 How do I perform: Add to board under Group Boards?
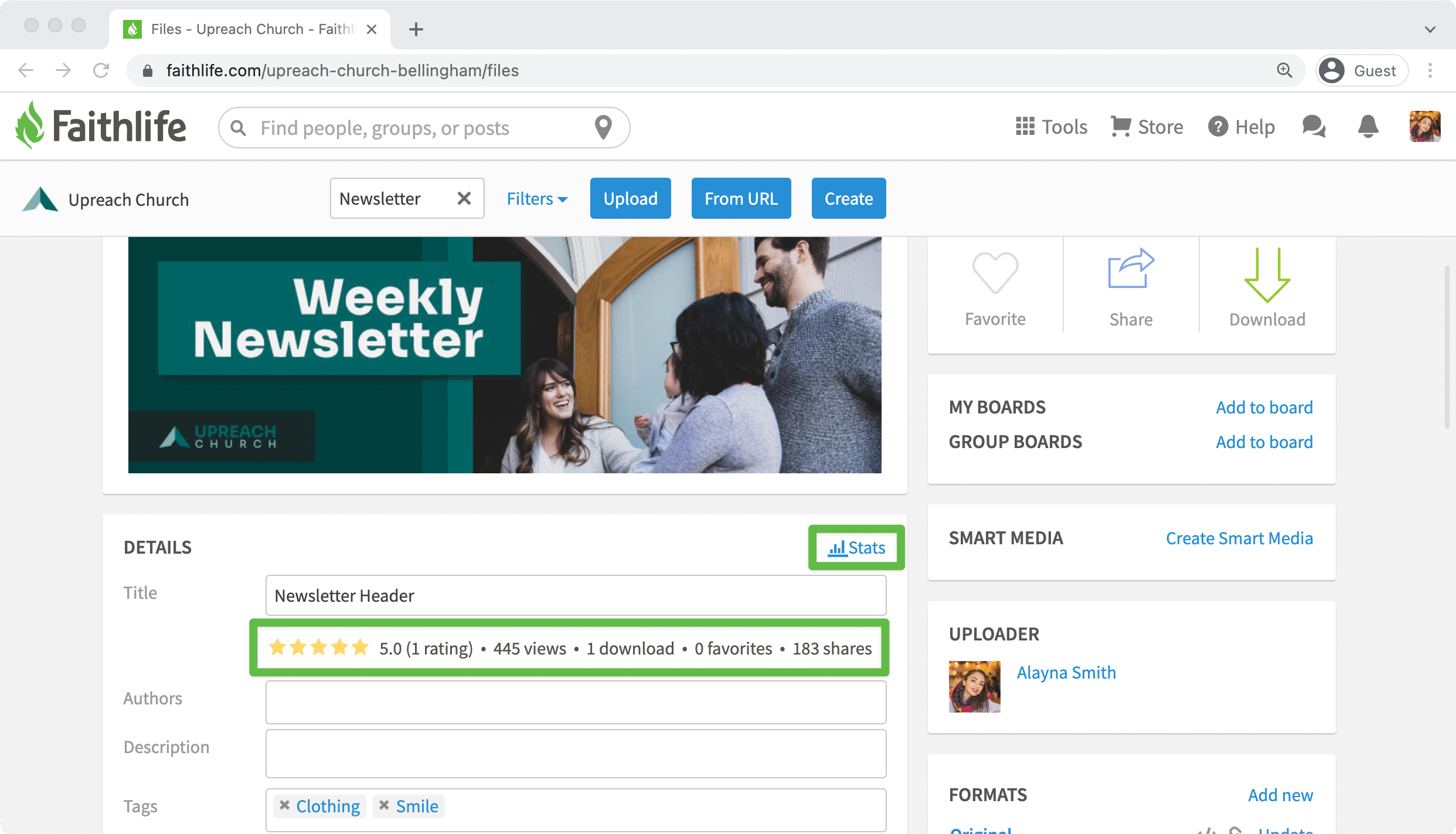click(1264, 442)
